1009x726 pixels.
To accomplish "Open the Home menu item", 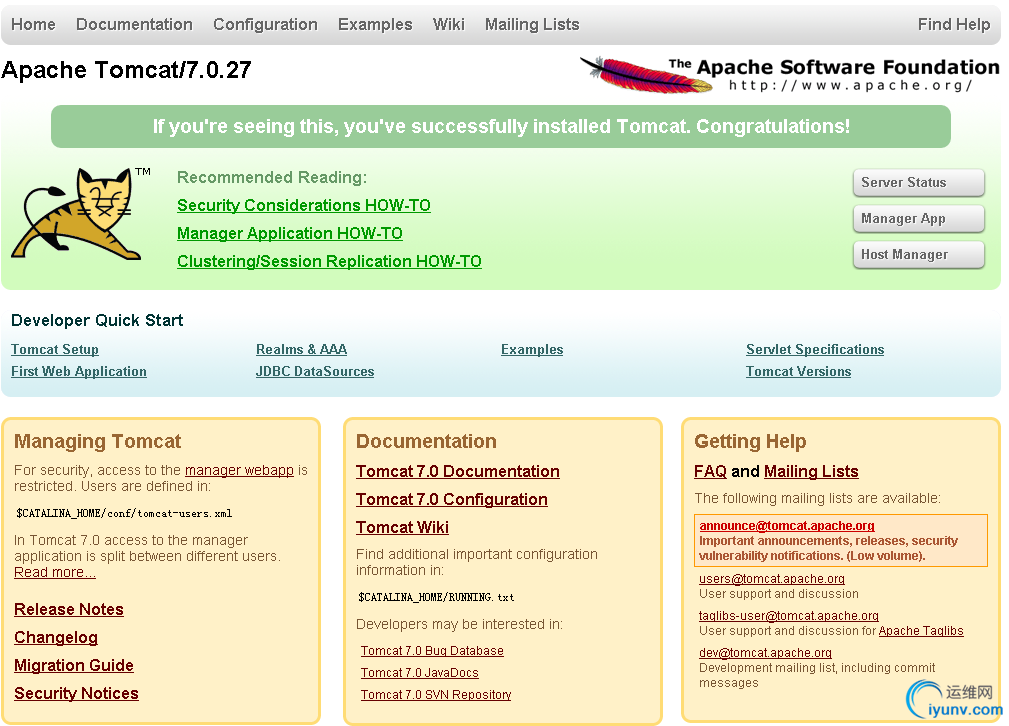I will [33, 24].
